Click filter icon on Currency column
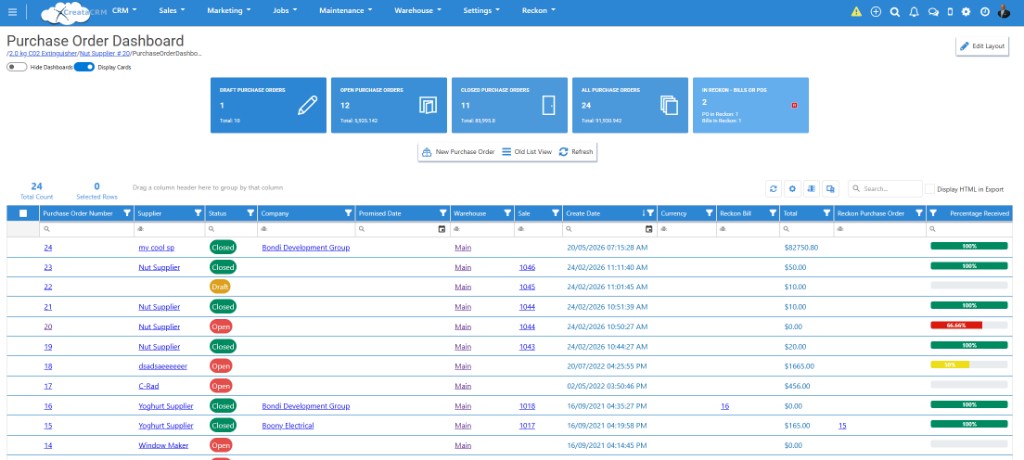The image size is (1024, 460). pos(709,213)
